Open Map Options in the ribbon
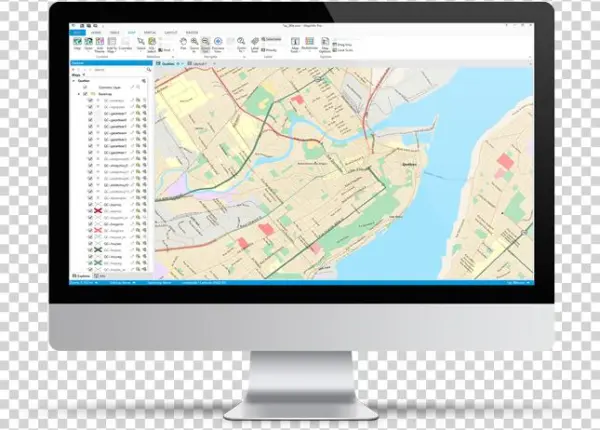 pyautogui.click(x=325, y=44)
